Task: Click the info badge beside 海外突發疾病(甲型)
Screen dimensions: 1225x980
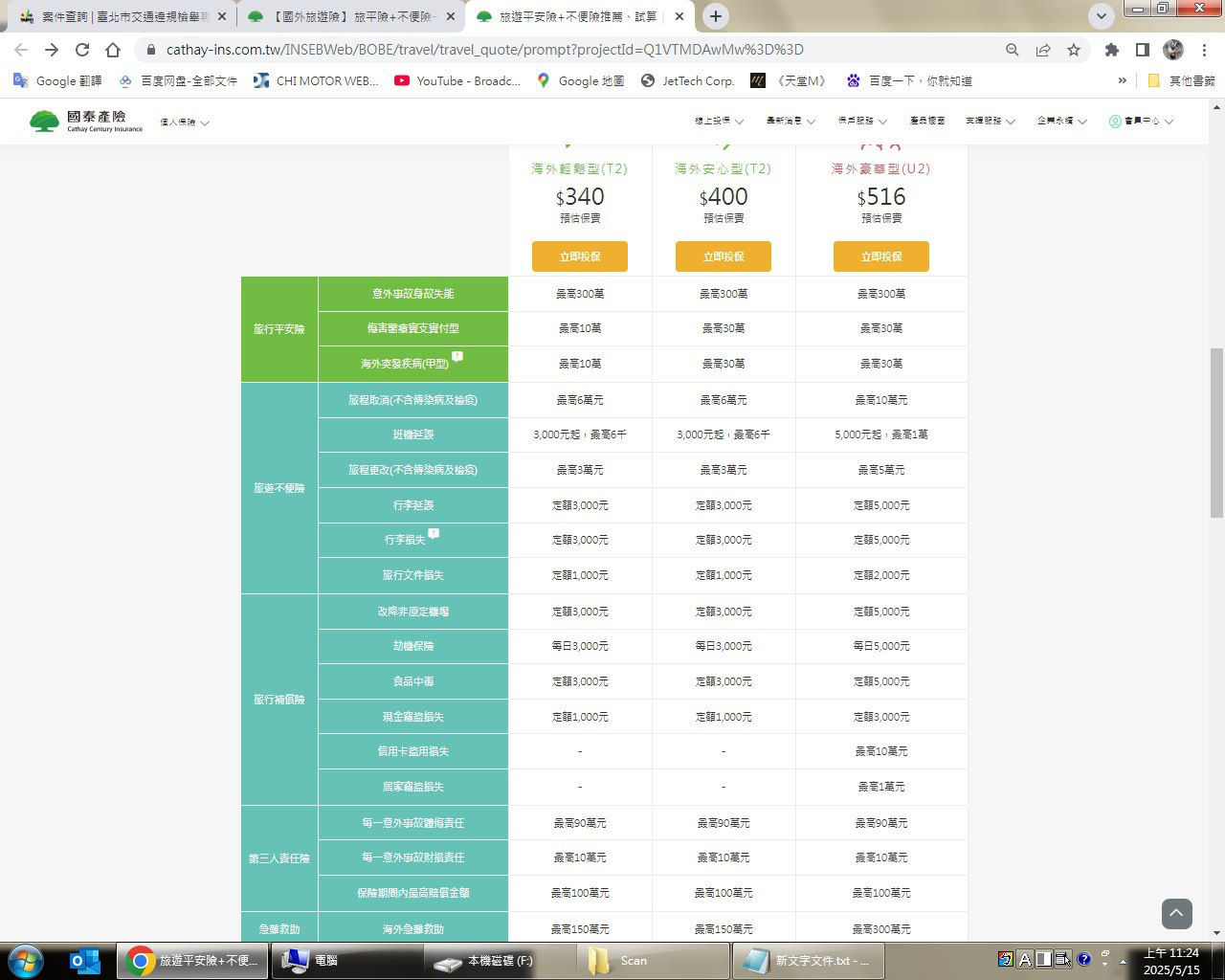Action: coord(457,356)
